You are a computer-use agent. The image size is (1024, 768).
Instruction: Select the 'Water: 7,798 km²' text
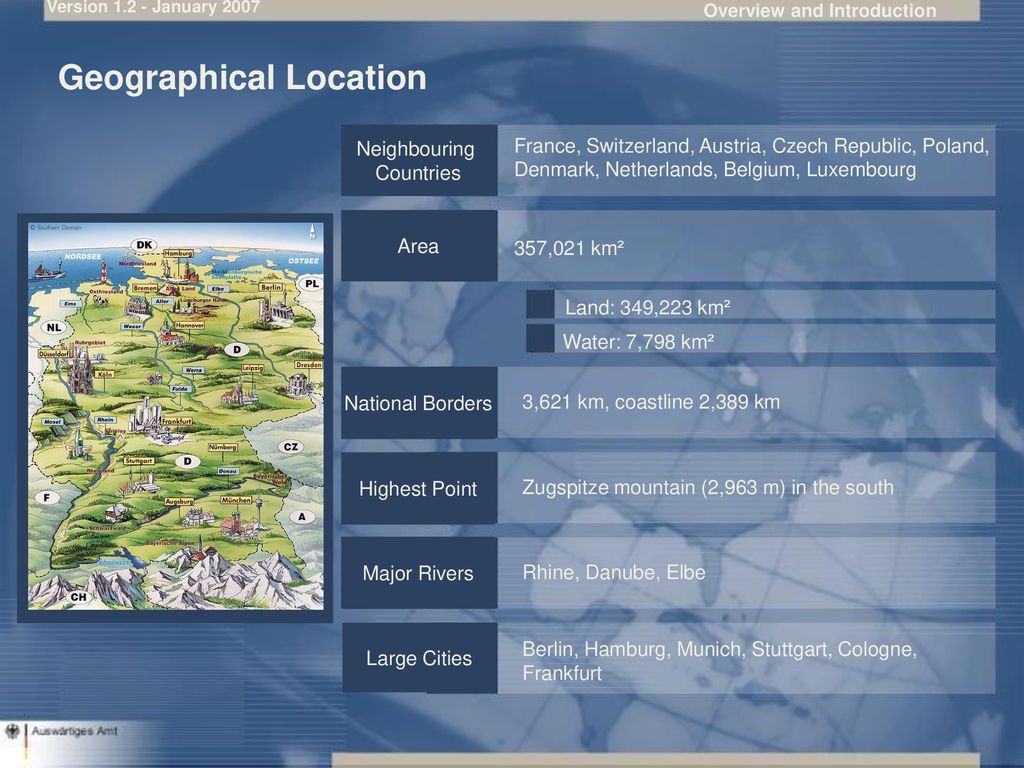click(638, 342)
